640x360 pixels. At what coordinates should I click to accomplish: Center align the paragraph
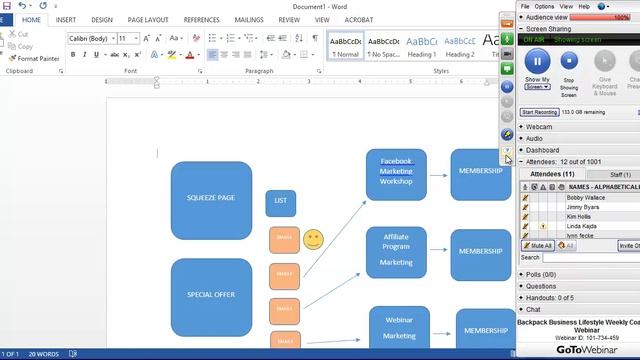(x=224, y=54)
